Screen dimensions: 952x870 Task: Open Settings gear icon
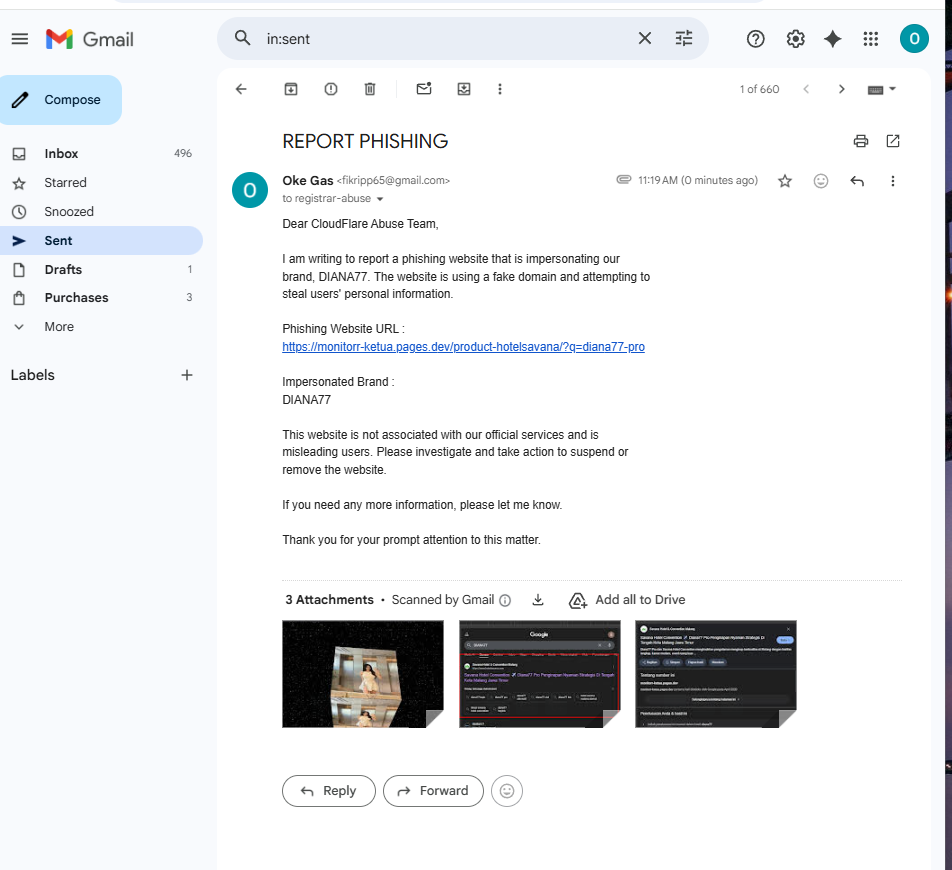point(795,39)
